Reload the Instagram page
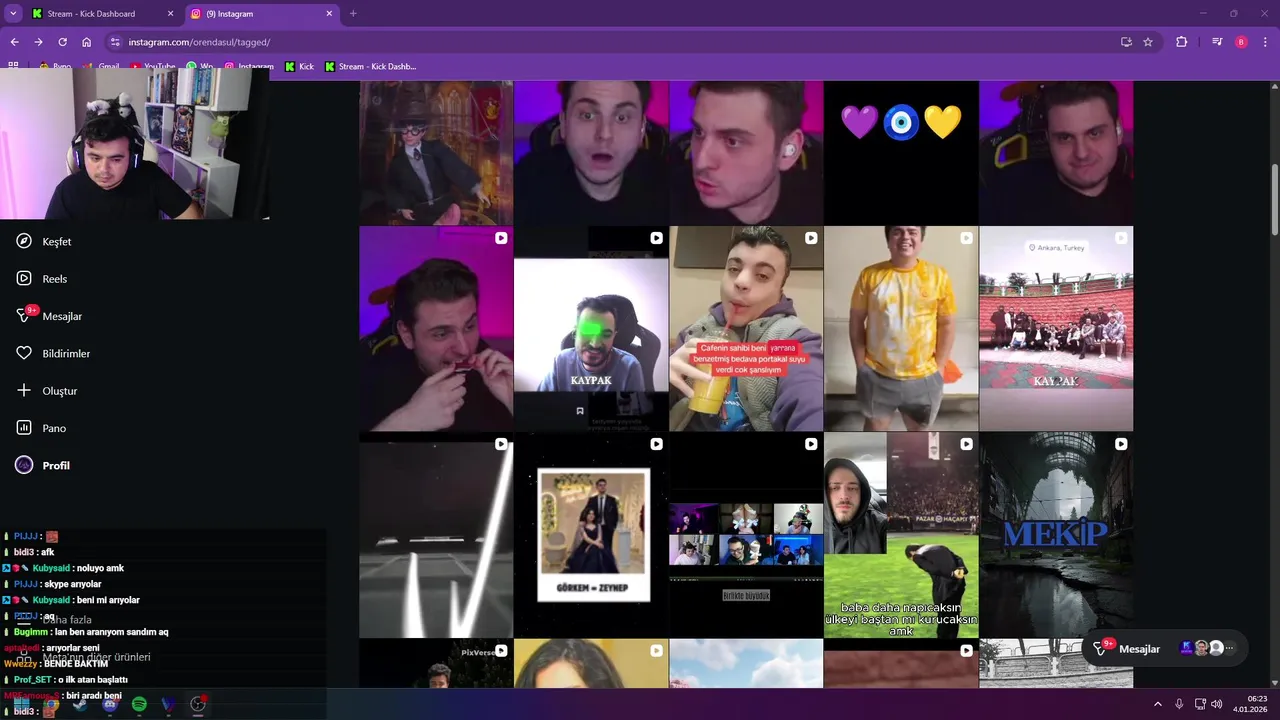 pos(62,42)
